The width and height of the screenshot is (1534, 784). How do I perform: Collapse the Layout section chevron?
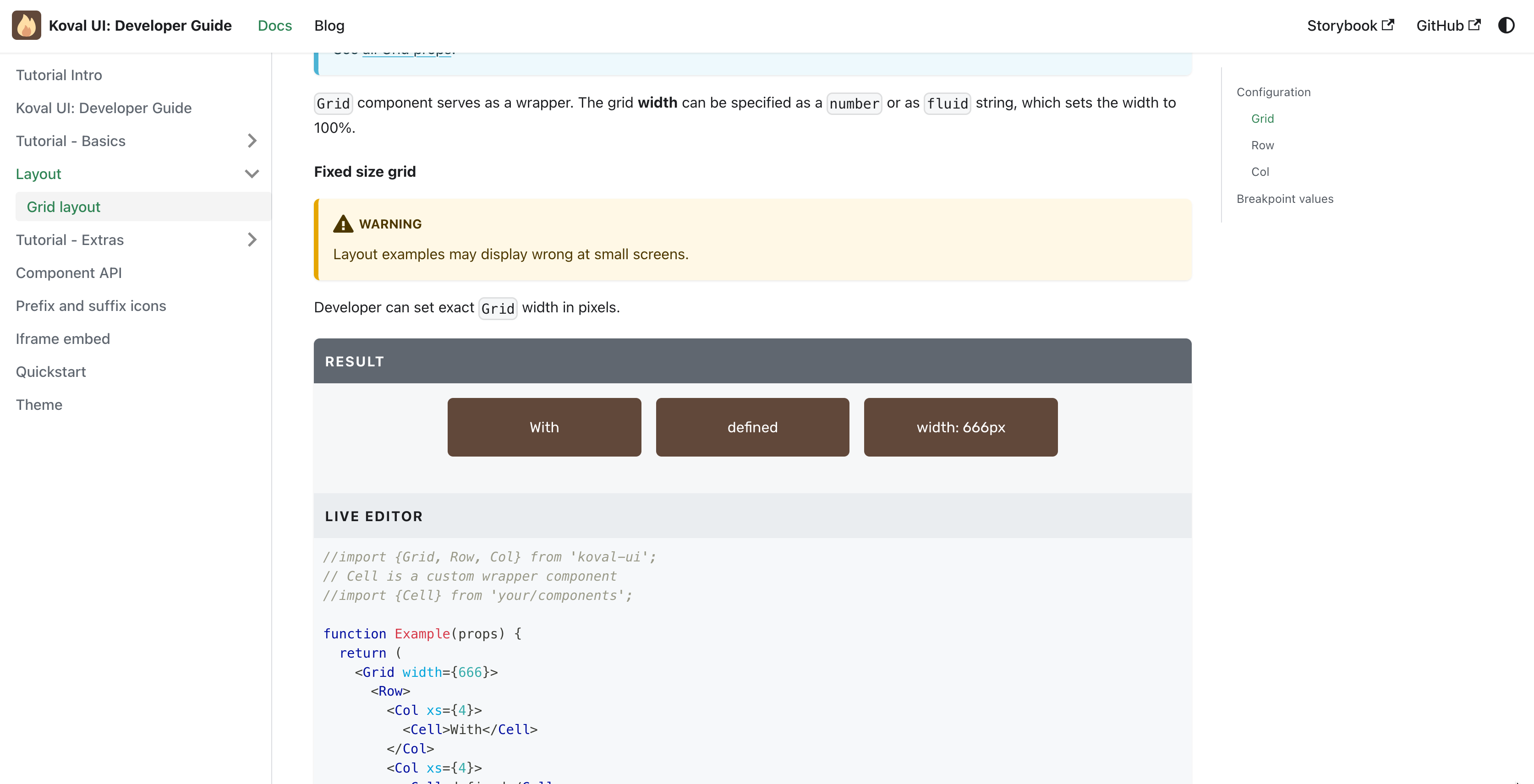click(x=252, y=174)
